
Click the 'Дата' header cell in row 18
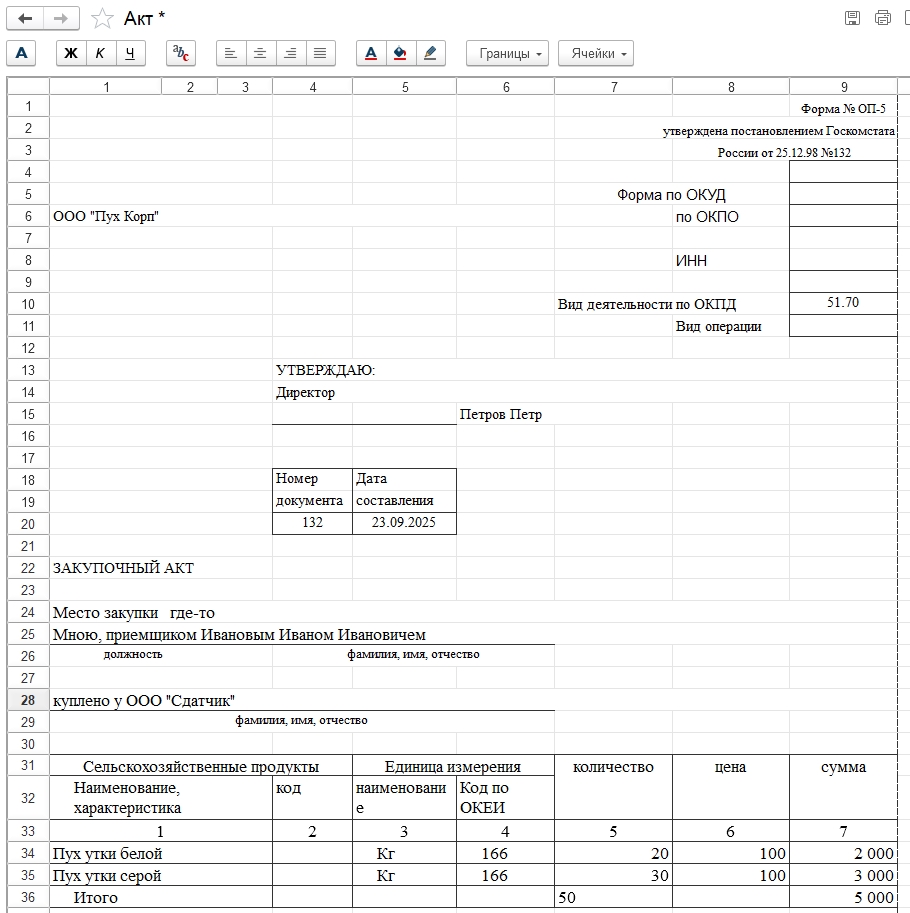pos(404,479)
